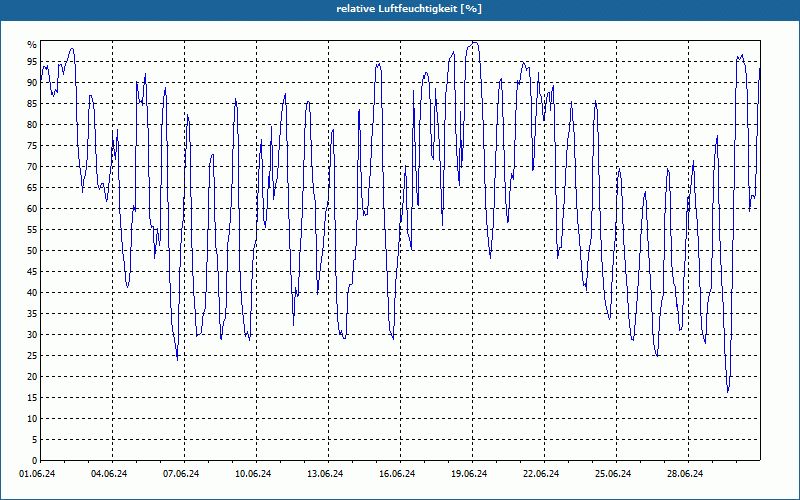Image resolution: width=800 pixels, height=500 pixels.
Task: Select the 07.06.24 date label
Action: coord(181,474)
